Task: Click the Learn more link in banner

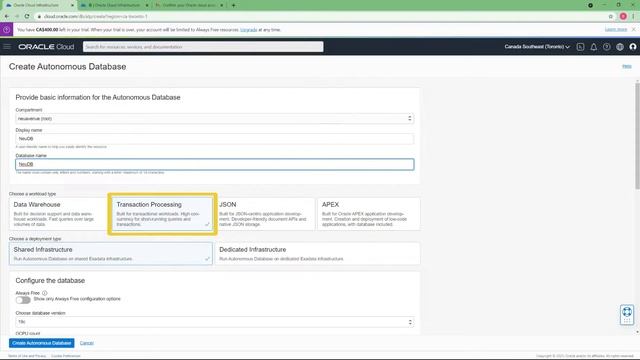Action: (616, 29)
